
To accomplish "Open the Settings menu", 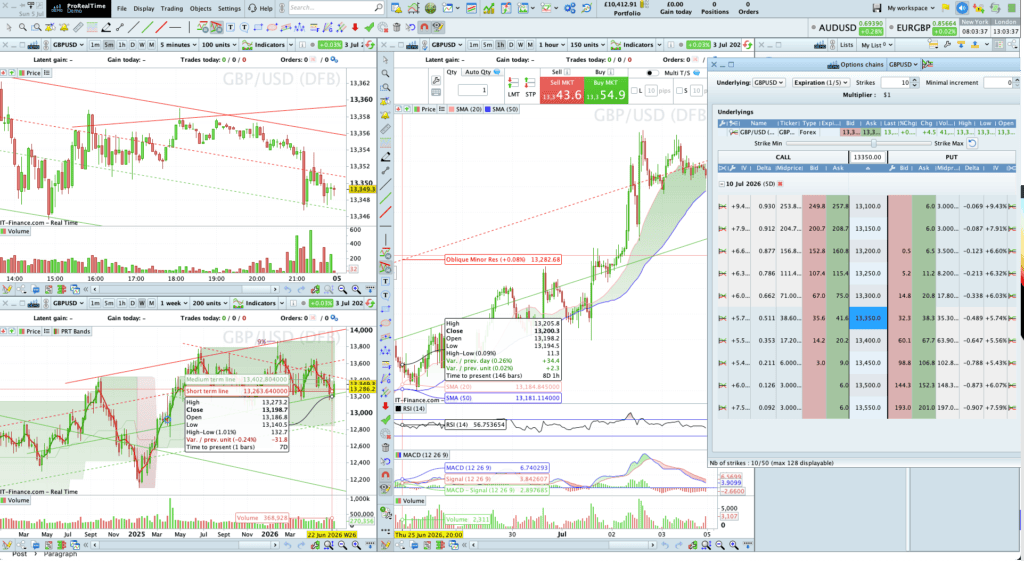I will pos(229,8).
